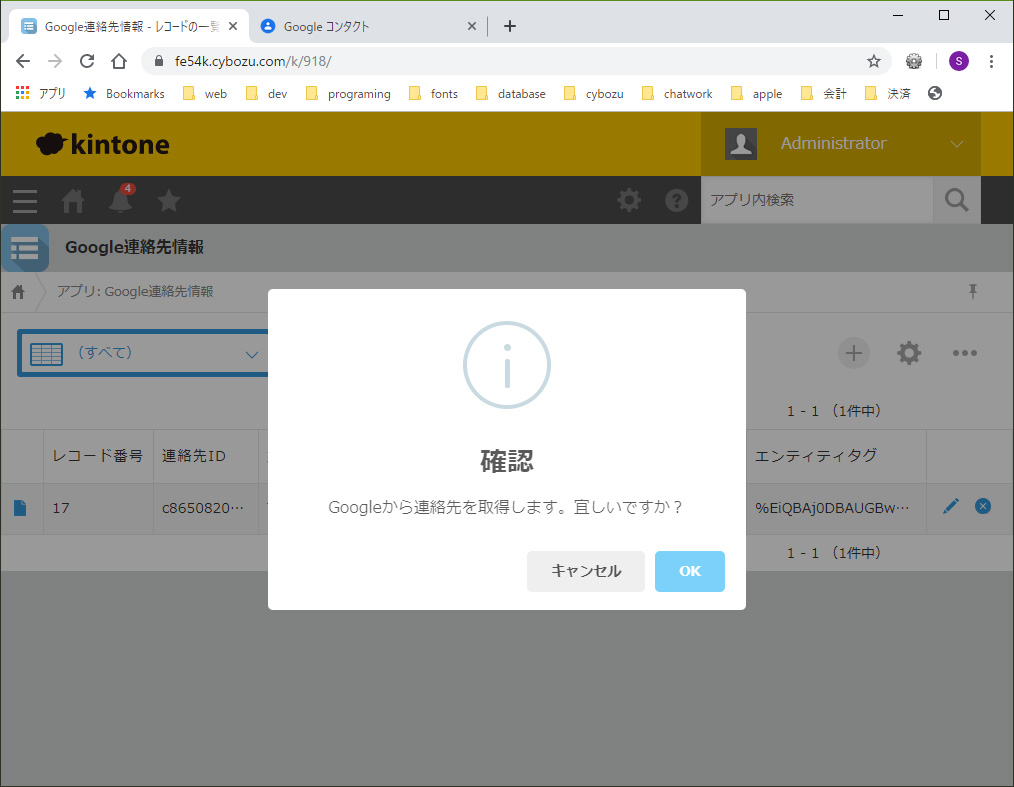Screen dimensions: 1014x787
Task: Open the database bookmark folder
Action: [x=512, y=93]
